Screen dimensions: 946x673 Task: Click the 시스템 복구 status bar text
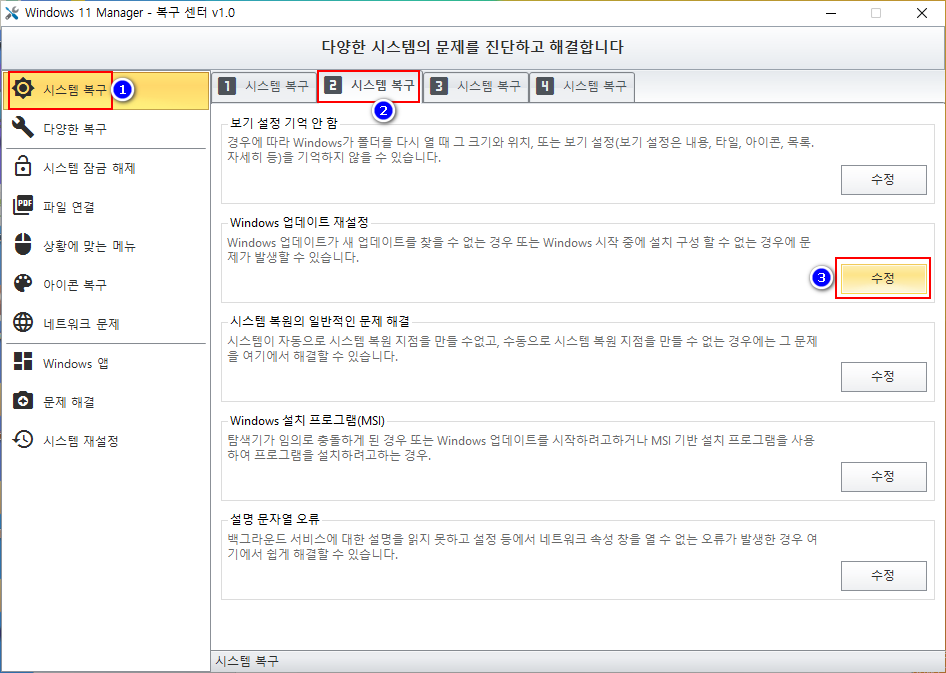[x=247, y=661]
